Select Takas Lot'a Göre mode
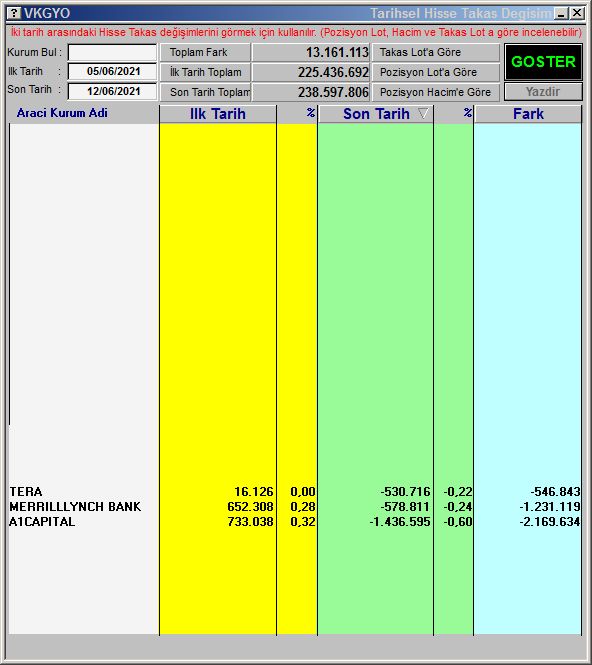This screenshot has width=592, height=665. point(436,52)
